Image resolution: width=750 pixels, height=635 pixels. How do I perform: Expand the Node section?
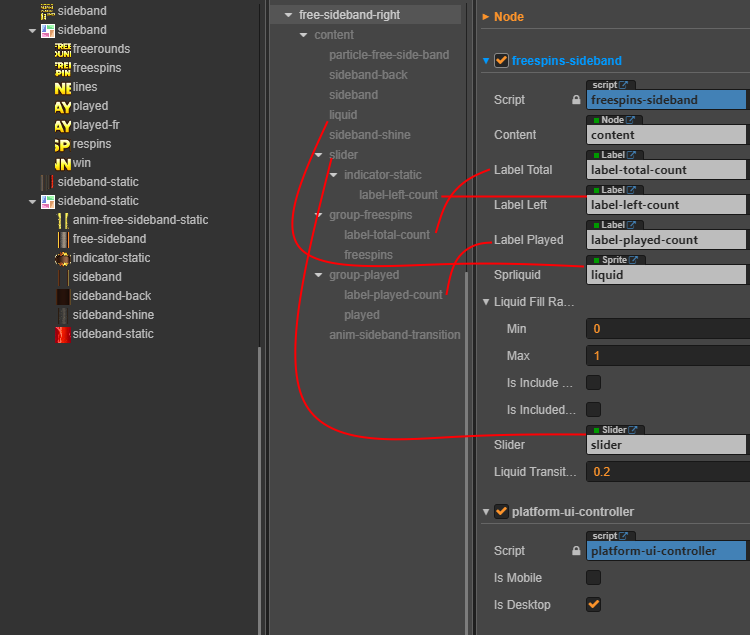[485, 17]
